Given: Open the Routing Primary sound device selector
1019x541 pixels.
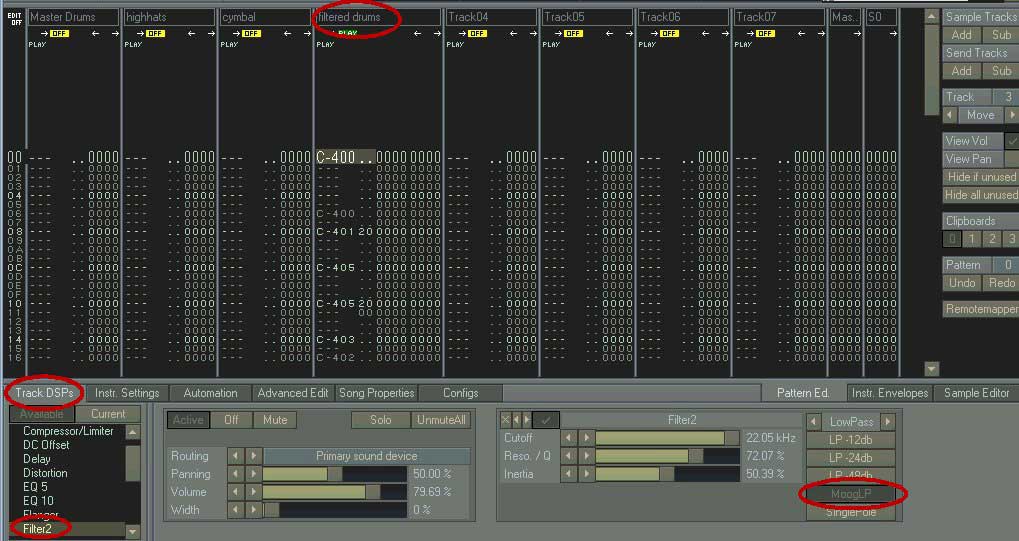Looking at the screenshot, I should coord(366,456).
